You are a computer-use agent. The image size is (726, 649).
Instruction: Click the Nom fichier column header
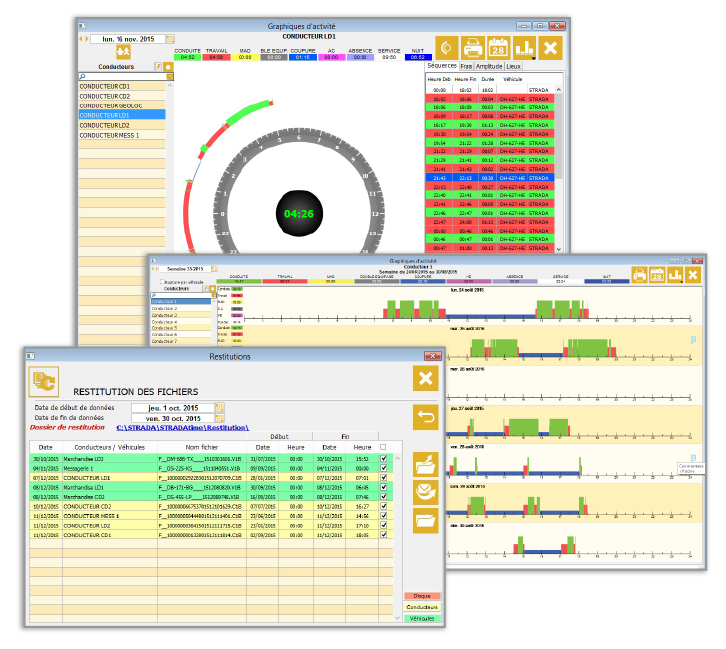(202, 447)
